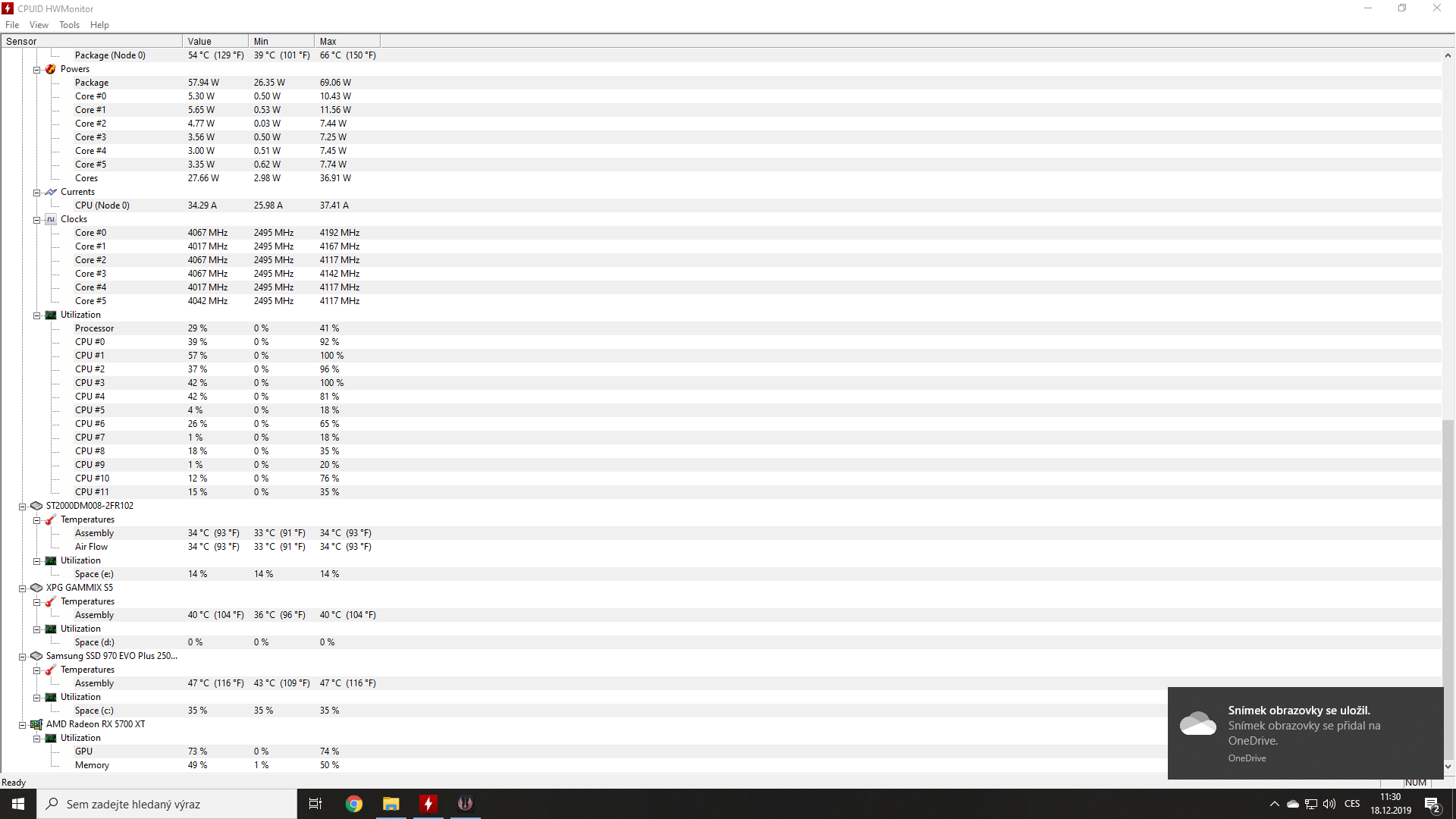Viewport: 1456px width, 819px height.
Task: Open Google Chrome from the taskbar
Action: [x=354, y=804]
